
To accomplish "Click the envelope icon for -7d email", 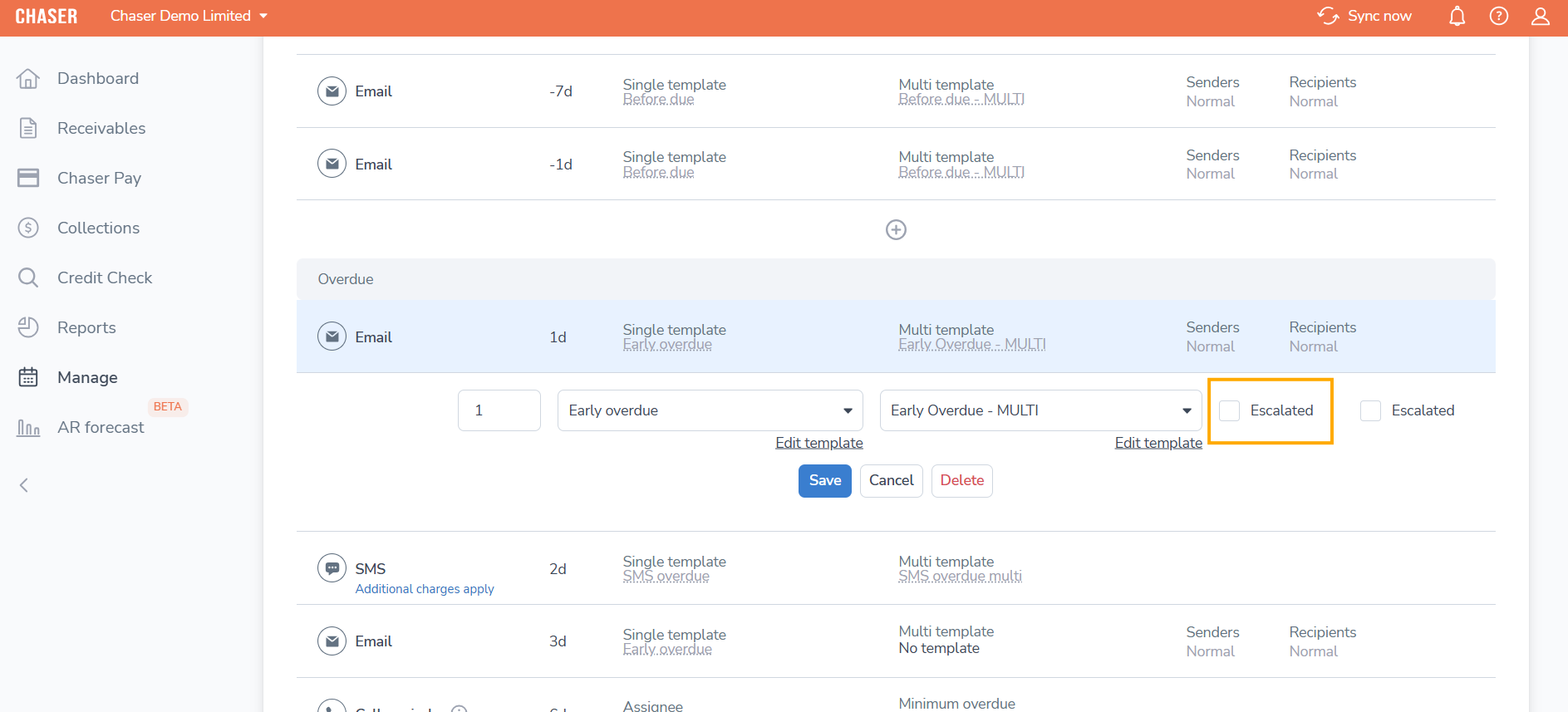I will (x=332, y=91).
